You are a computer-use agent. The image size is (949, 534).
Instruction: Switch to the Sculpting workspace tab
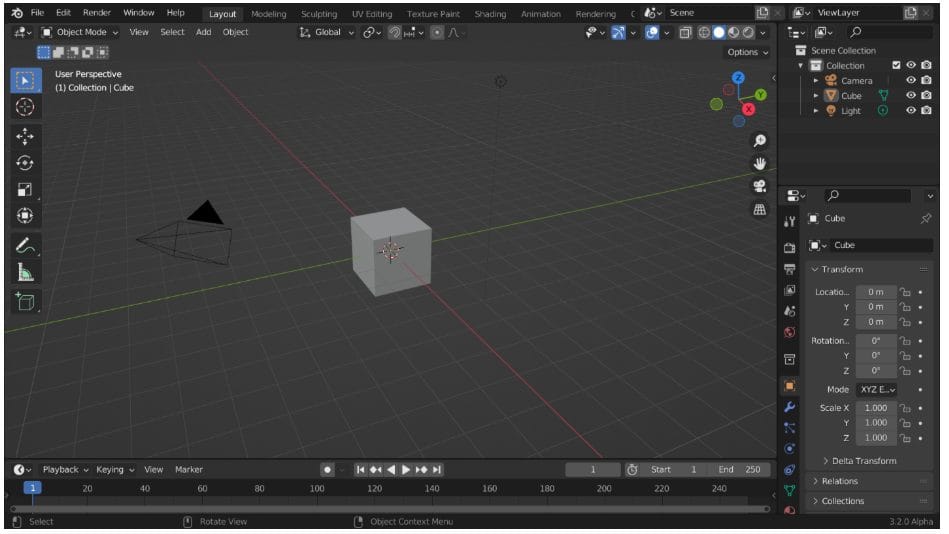(319, 14)
